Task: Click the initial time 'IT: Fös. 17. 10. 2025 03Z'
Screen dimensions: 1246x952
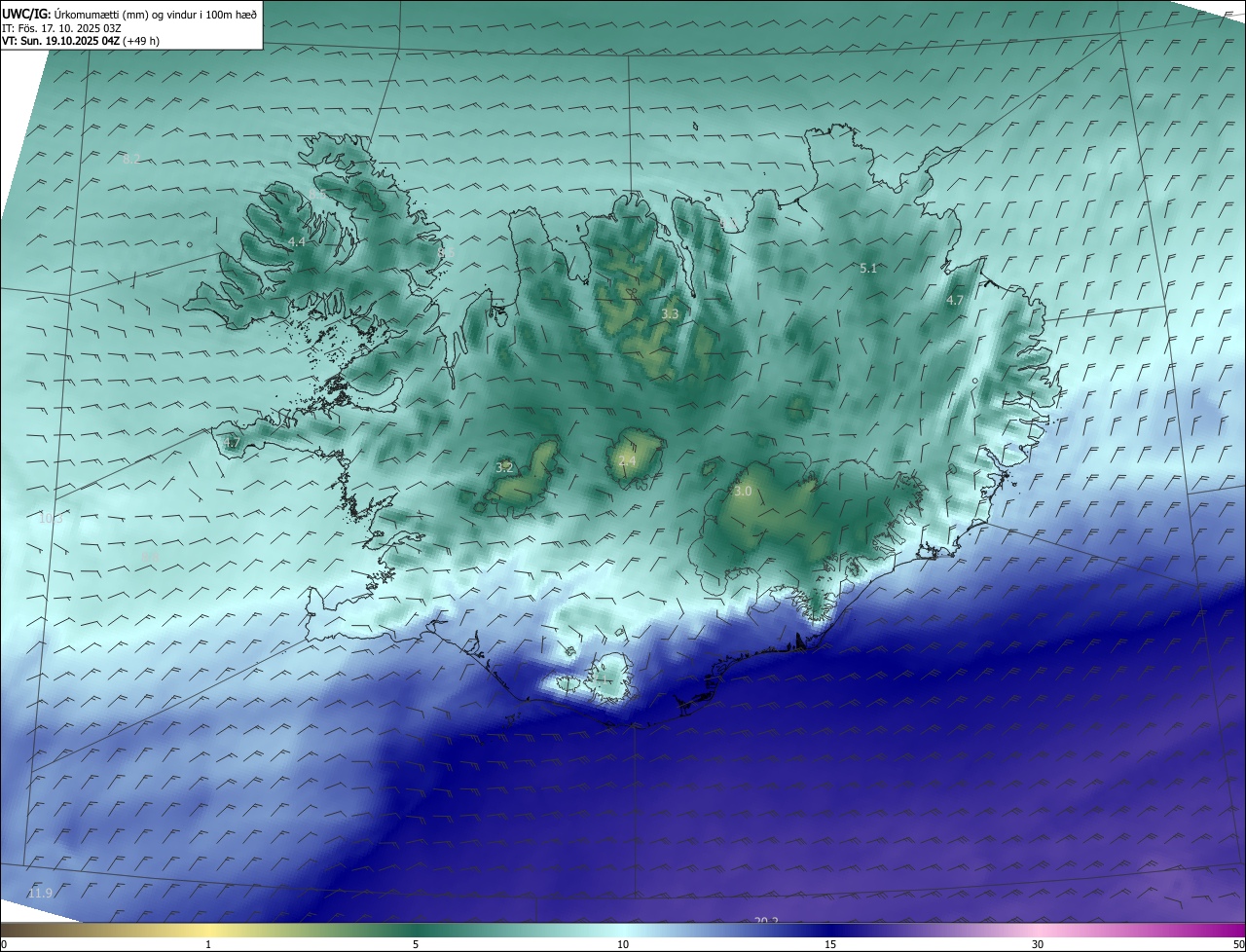Action: (60, 27)
